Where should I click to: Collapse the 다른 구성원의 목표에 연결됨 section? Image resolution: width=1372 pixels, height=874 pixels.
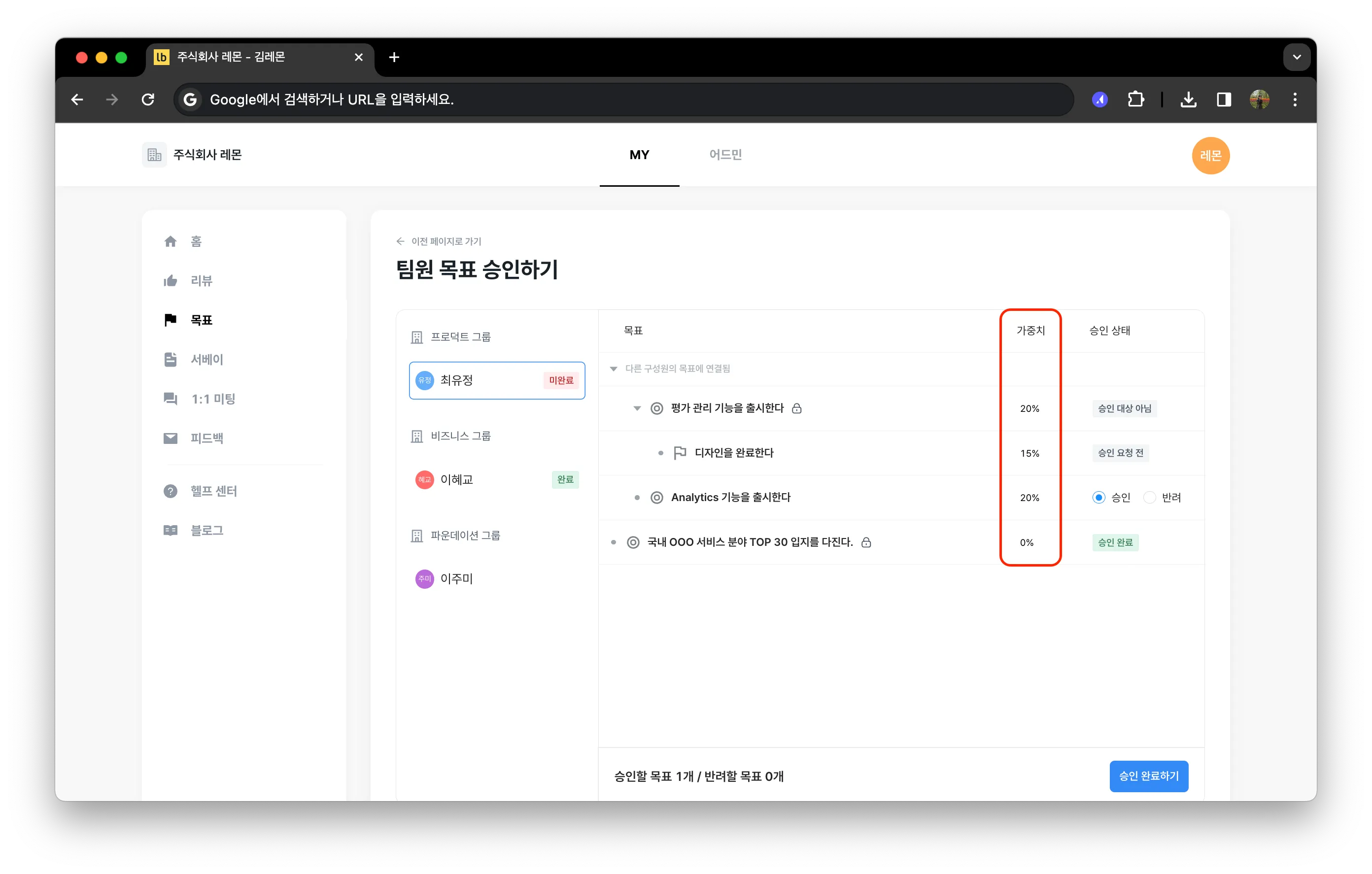point(614,369)
